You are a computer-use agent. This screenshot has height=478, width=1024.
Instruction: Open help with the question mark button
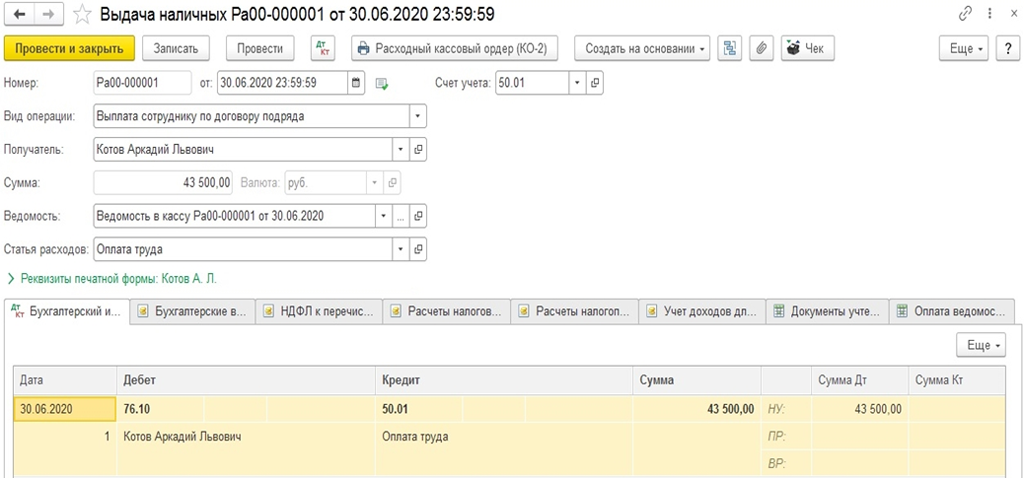[1008, 48]
